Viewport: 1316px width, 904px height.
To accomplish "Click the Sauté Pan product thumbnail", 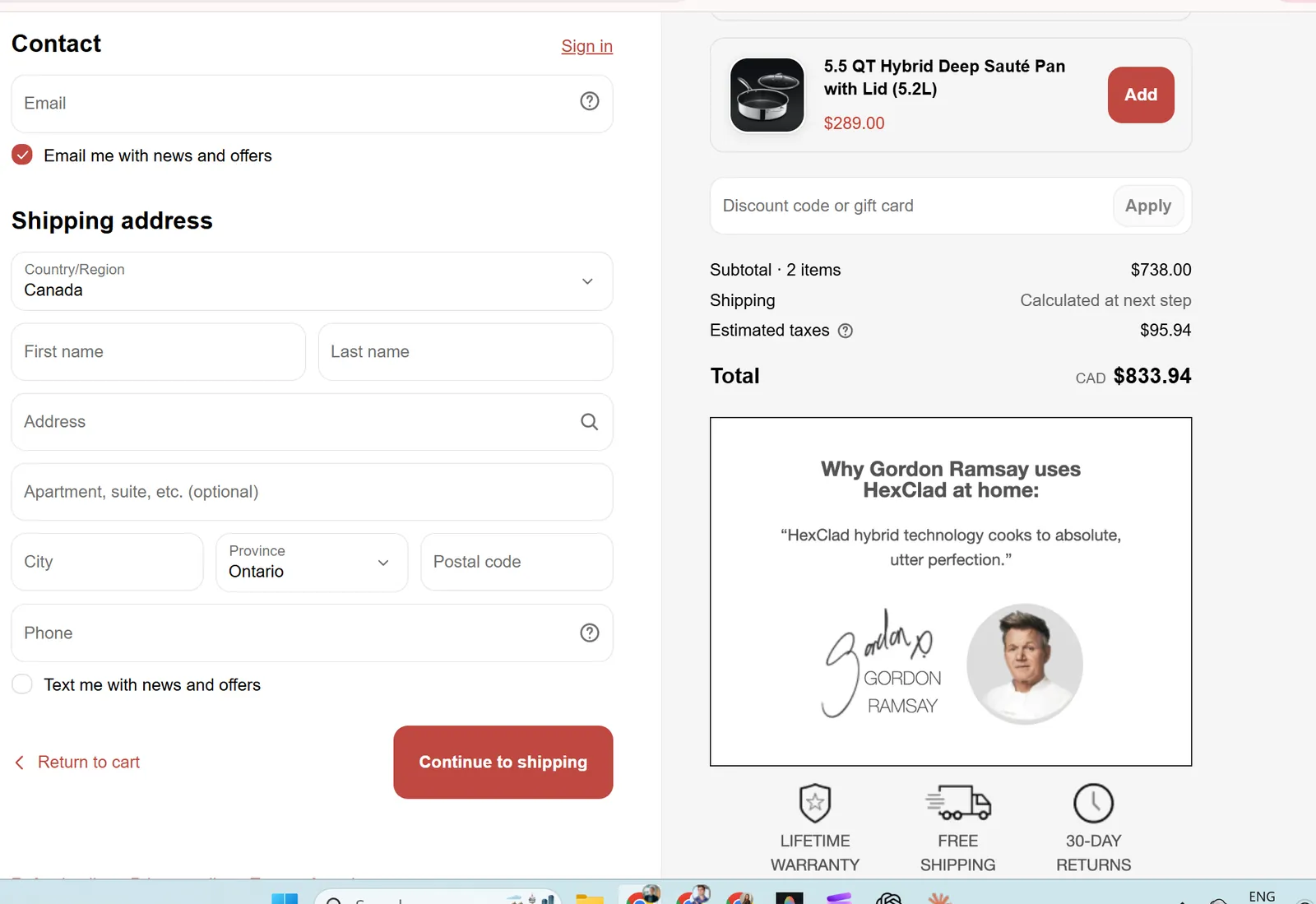I will (767, 95).
